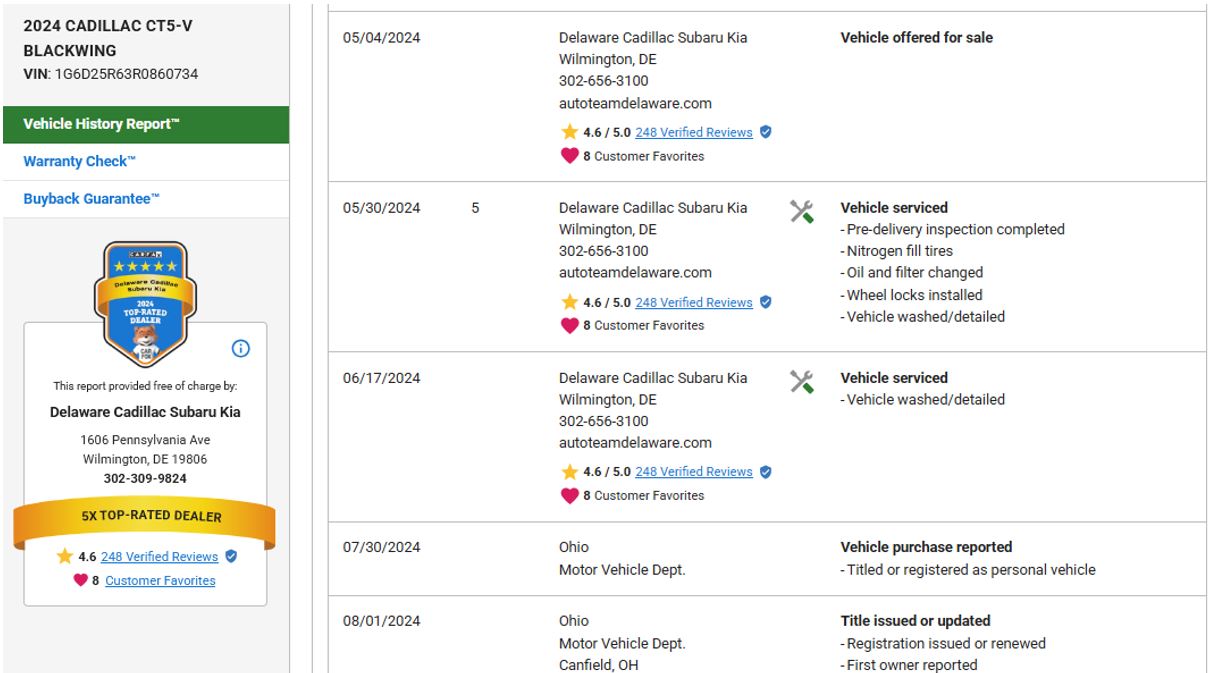1212x673 pixels.
Task: Open 248 Verified Reviews in the 05/30/2024 entry
Action: (x=693, y=302)
